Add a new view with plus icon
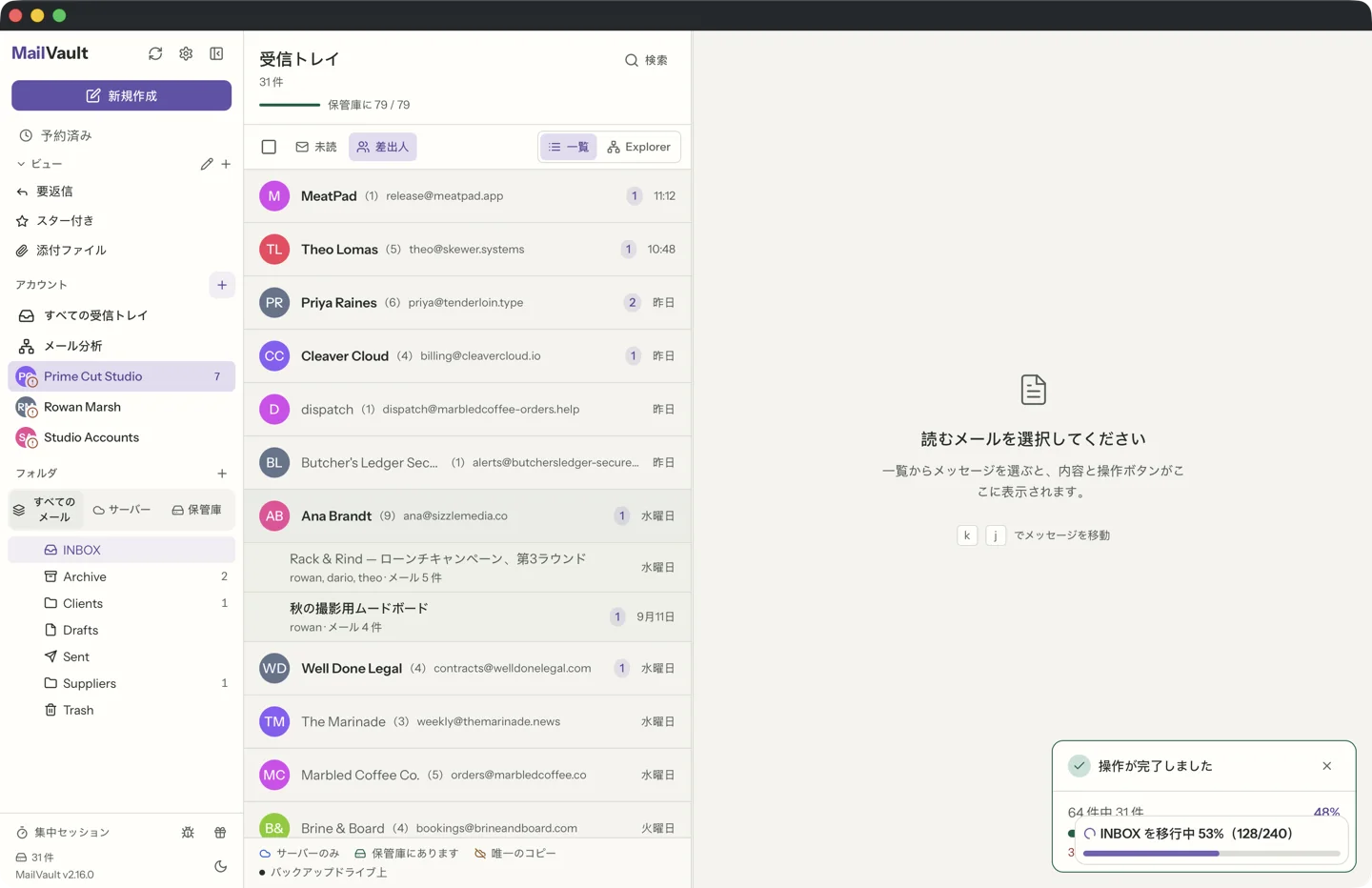Image resolution: width=1372 pixels, height=888 pixels. click(226, 164)
